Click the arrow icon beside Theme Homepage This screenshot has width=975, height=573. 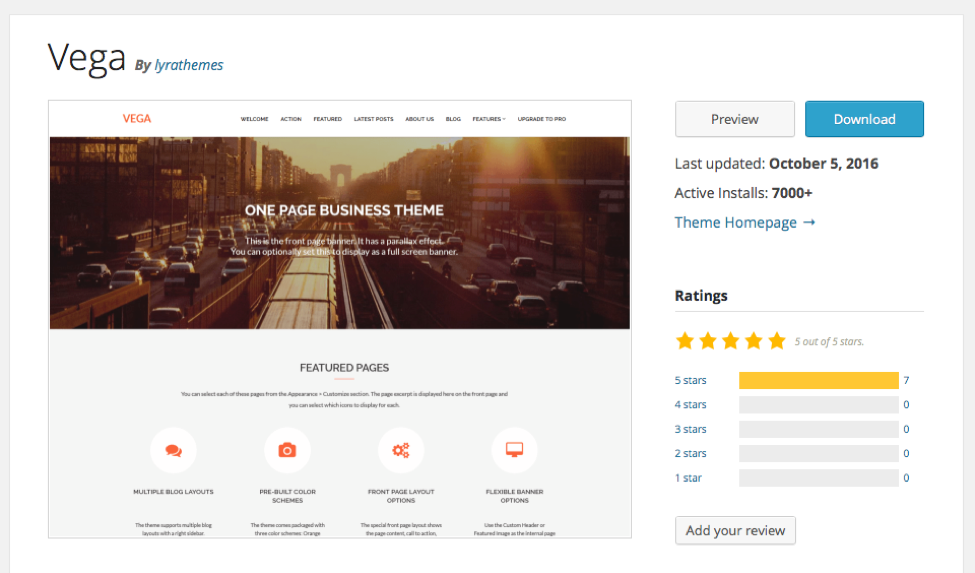(x=809, y=222)
